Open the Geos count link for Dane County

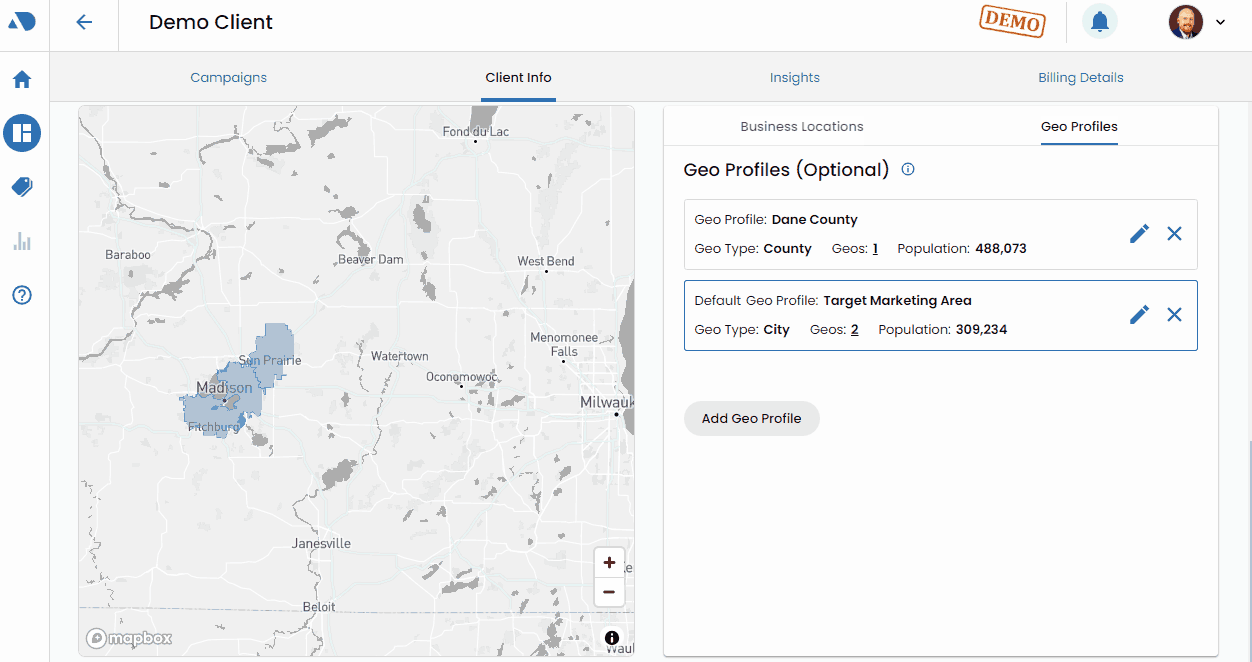[875, 248]
